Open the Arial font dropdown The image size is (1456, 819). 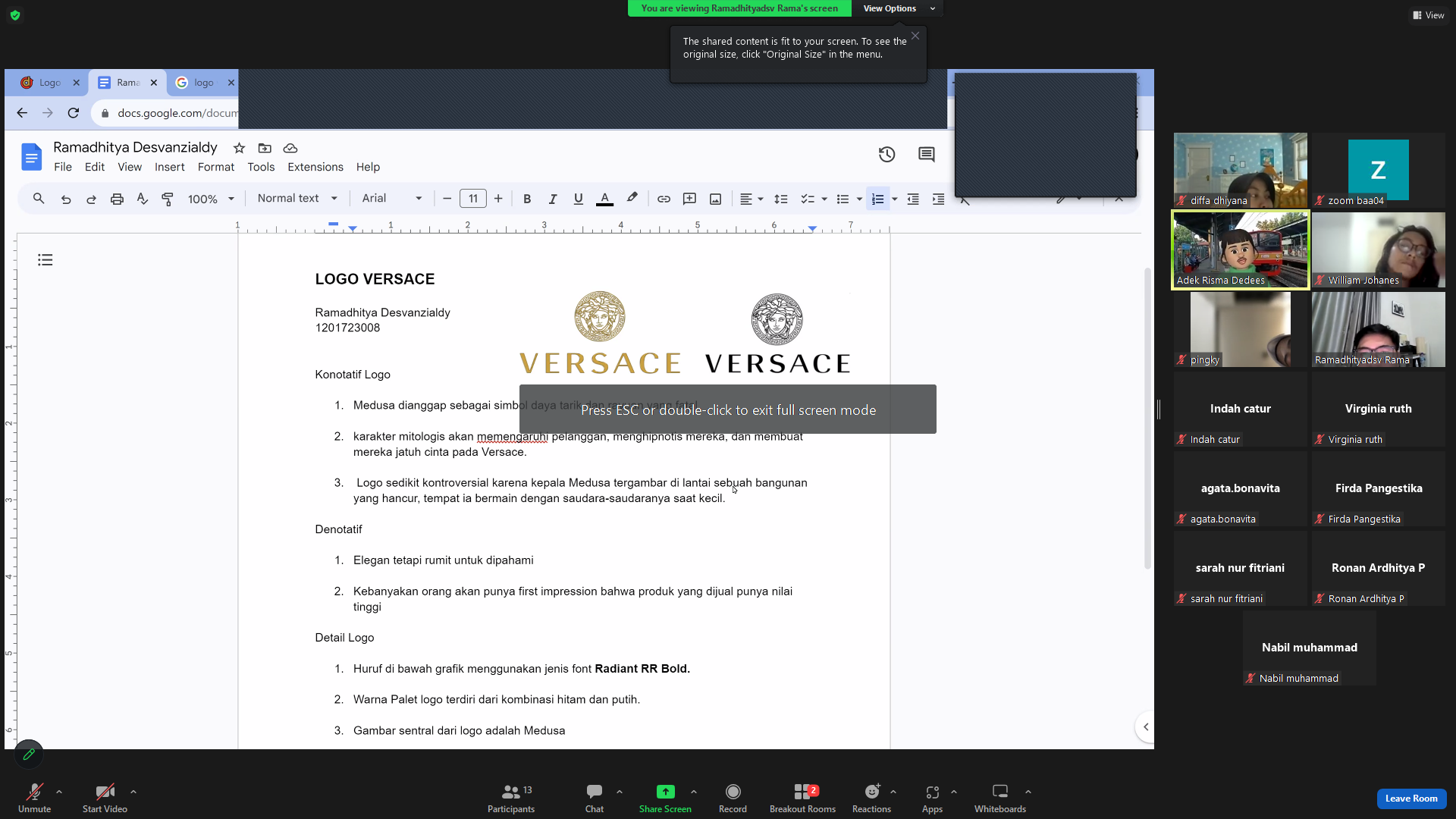pyautogui.click(x=392, y=199)
